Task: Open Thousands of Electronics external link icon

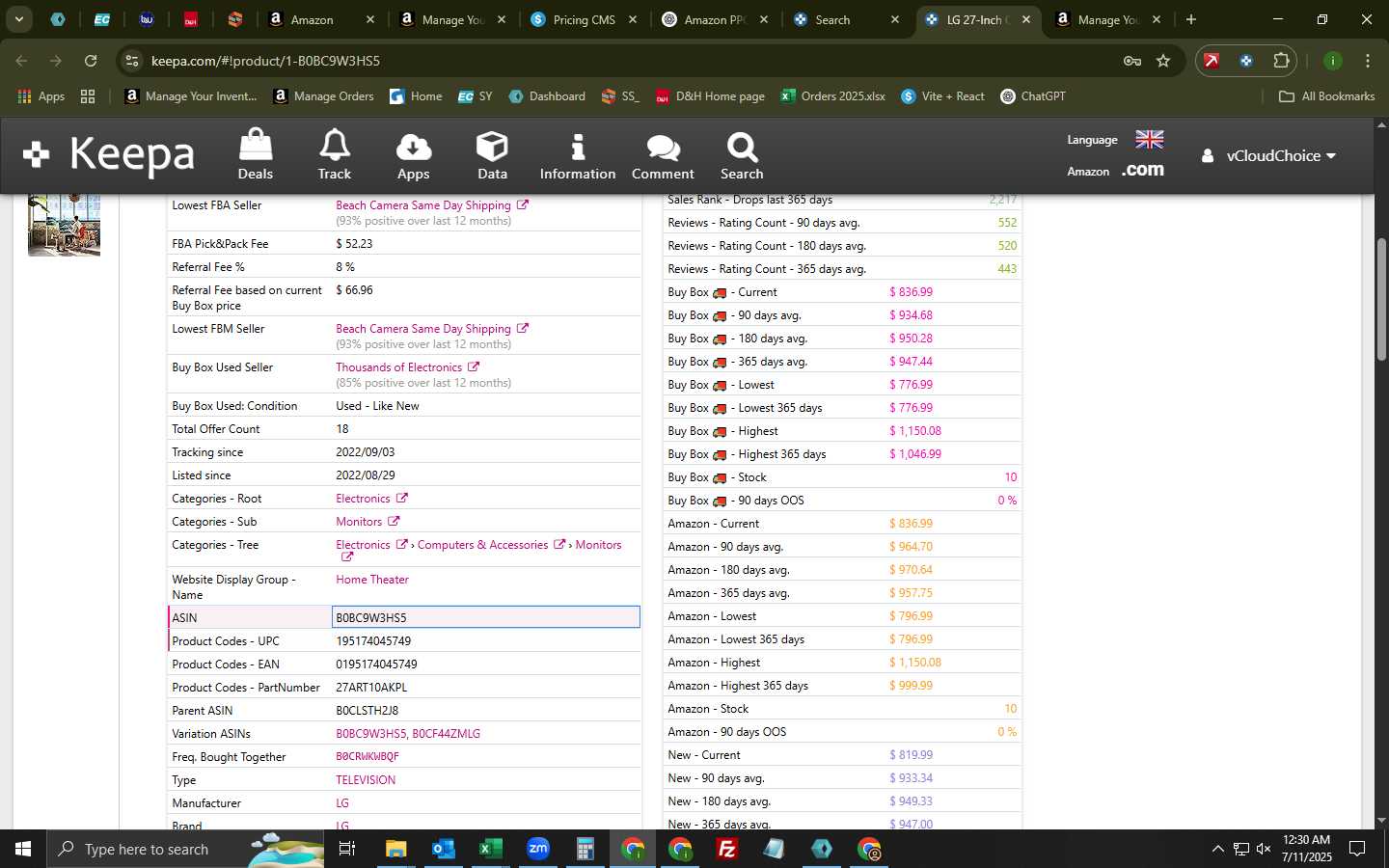Action: [474, 367]
